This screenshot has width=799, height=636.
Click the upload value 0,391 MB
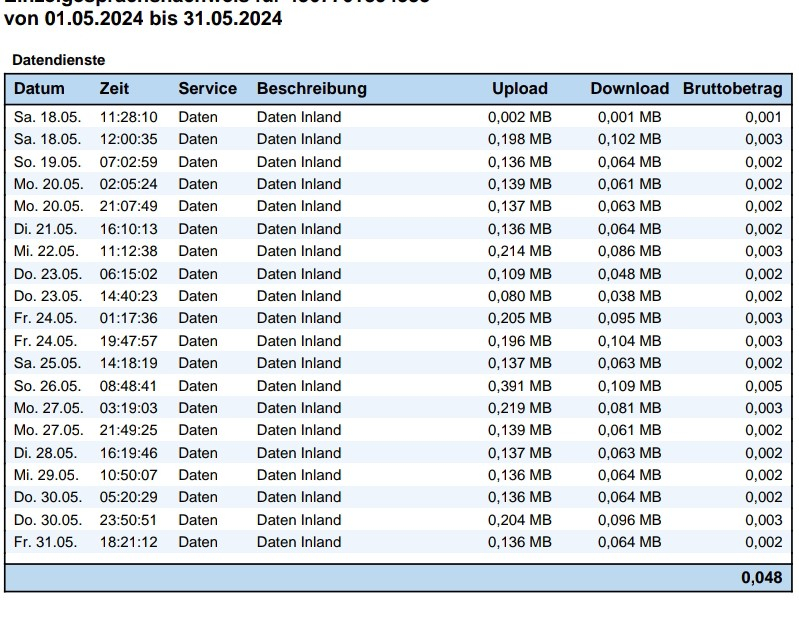pyautogui.click(x=519, y=386)
